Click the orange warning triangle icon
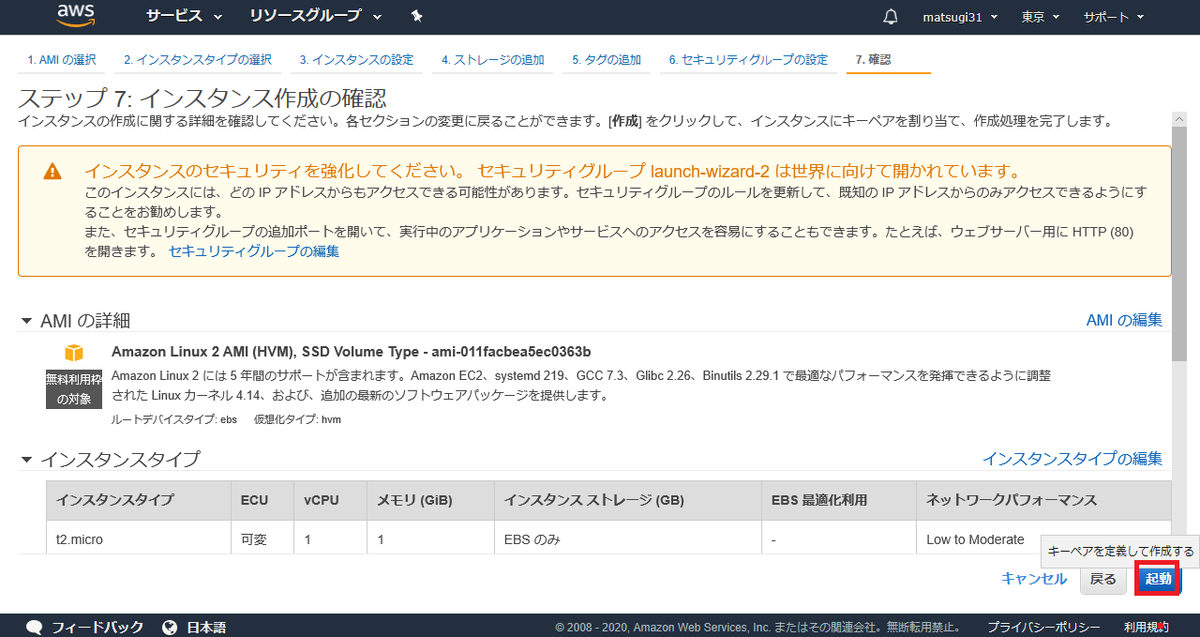This screenshot has height=637, width=1200. point(52,172)
